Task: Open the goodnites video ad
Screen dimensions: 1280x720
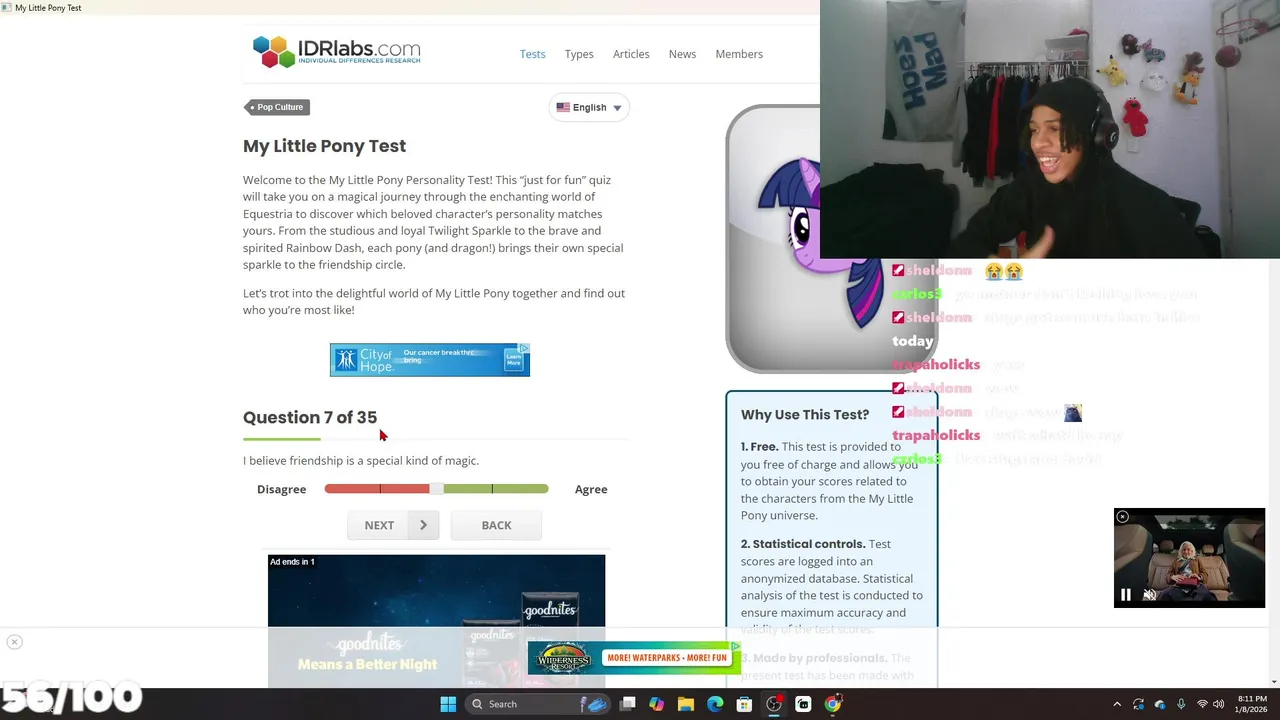Action: tap(436, 620)
